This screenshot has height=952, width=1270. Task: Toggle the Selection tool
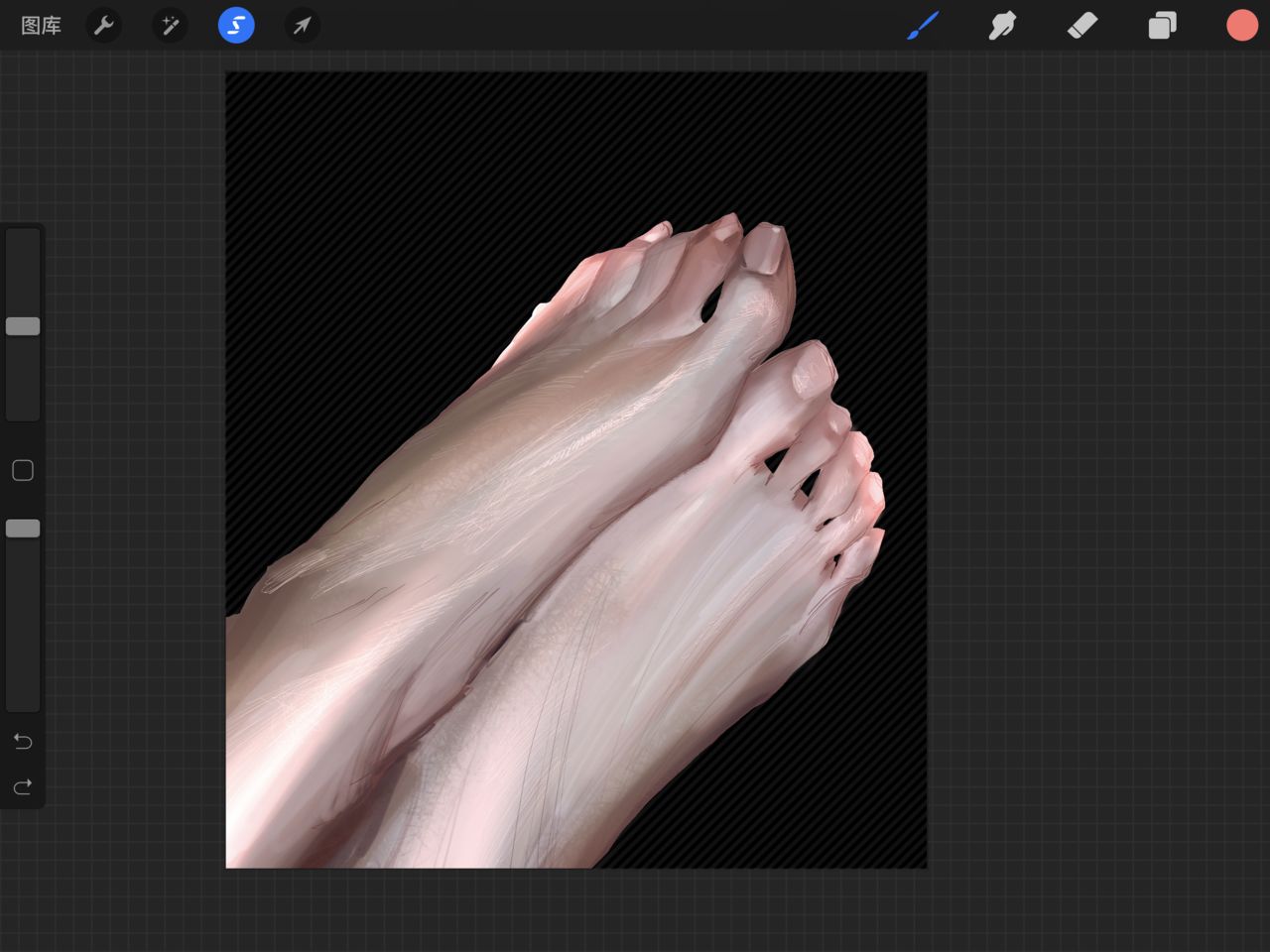pyautogui.click(x=236, y=25)
